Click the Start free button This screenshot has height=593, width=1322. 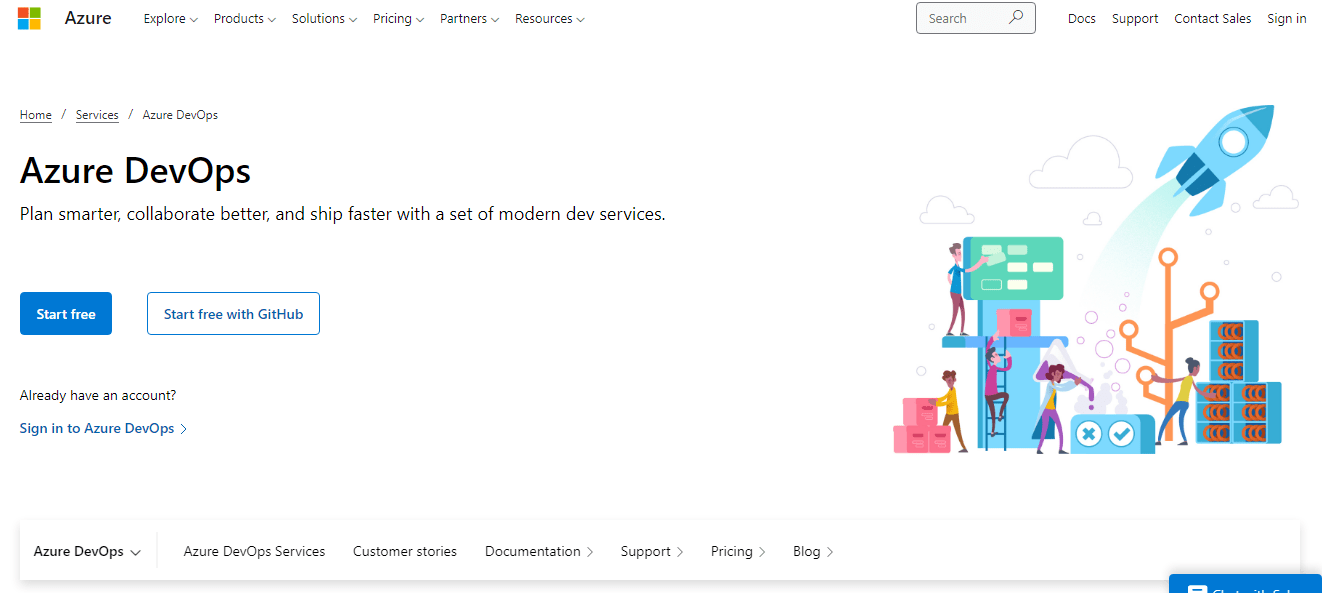tap(66, 314)
